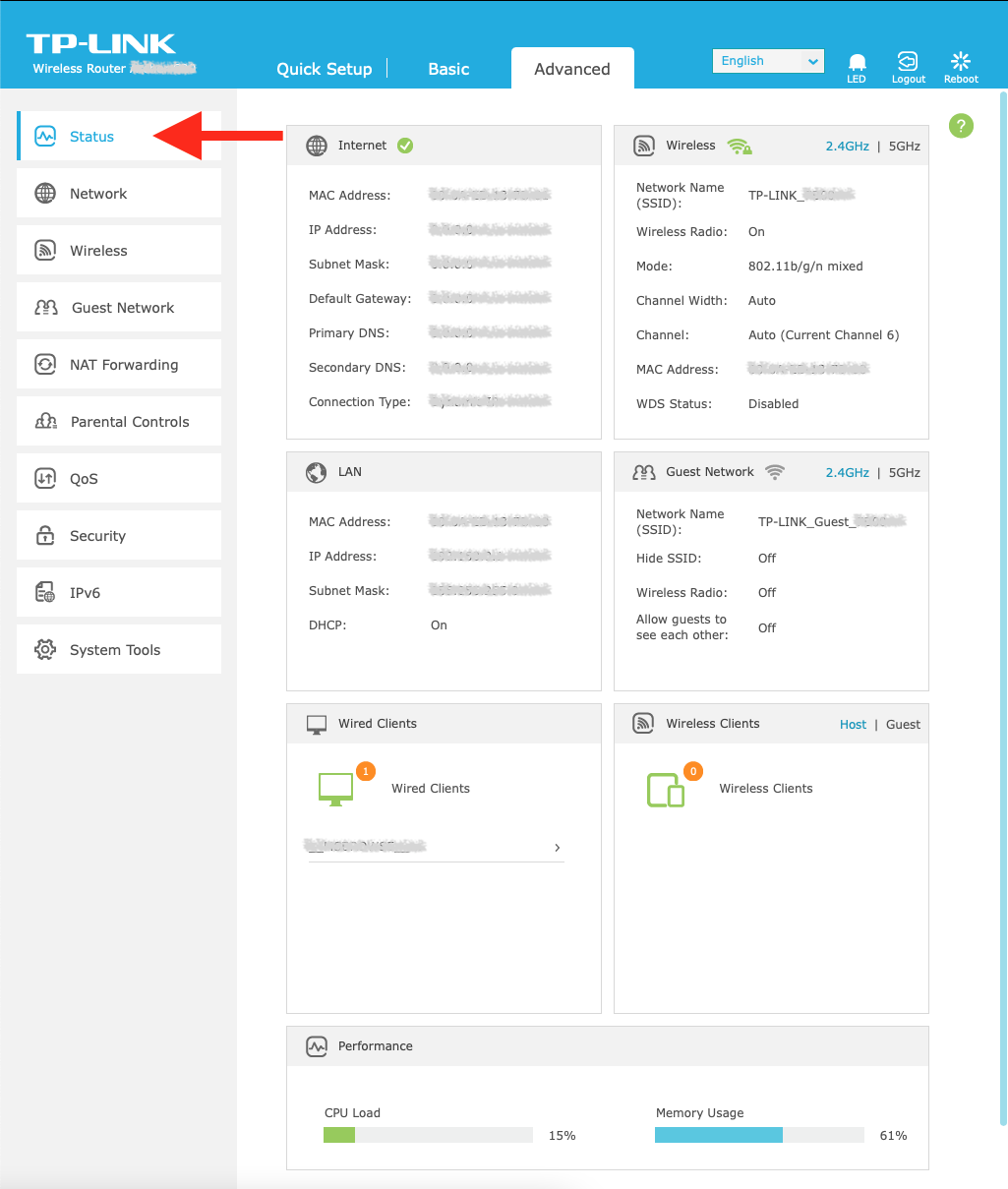
Task: Click the orange wired clients count badge
Action: pos(366,771)
